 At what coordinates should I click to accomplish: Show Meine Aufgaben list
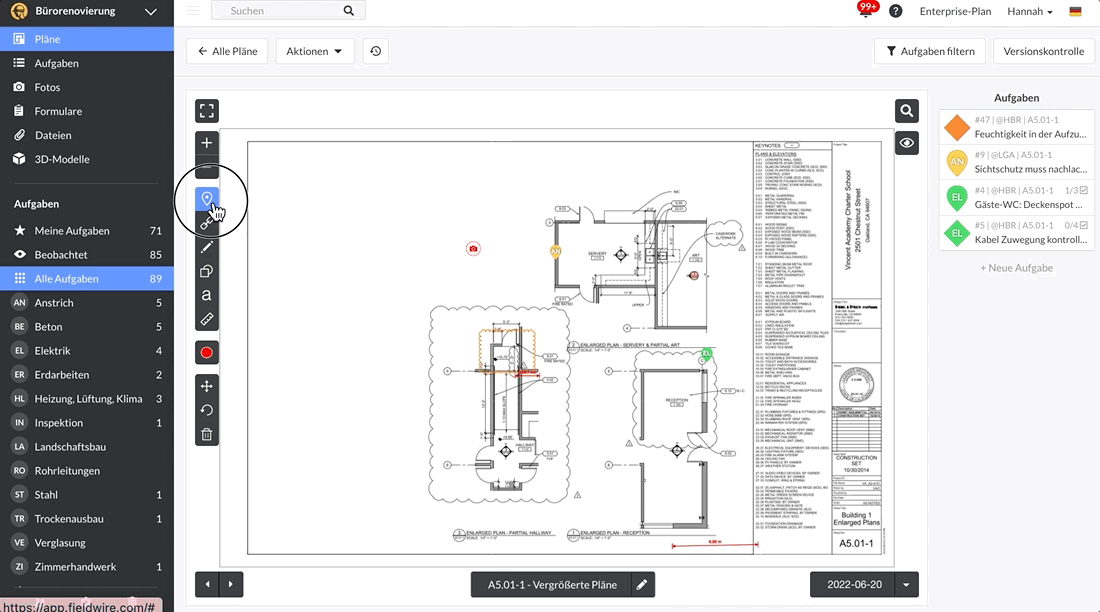coord(87,231)
